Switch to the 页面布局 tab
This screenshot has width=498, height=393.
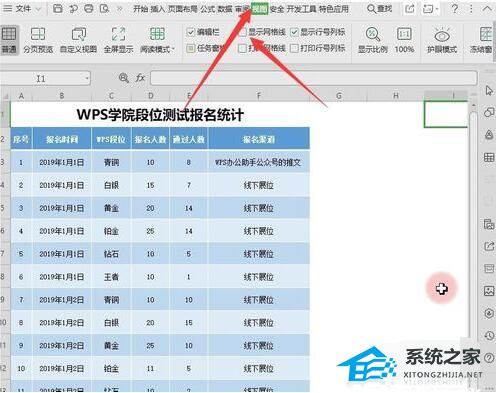tap(183, 9)
